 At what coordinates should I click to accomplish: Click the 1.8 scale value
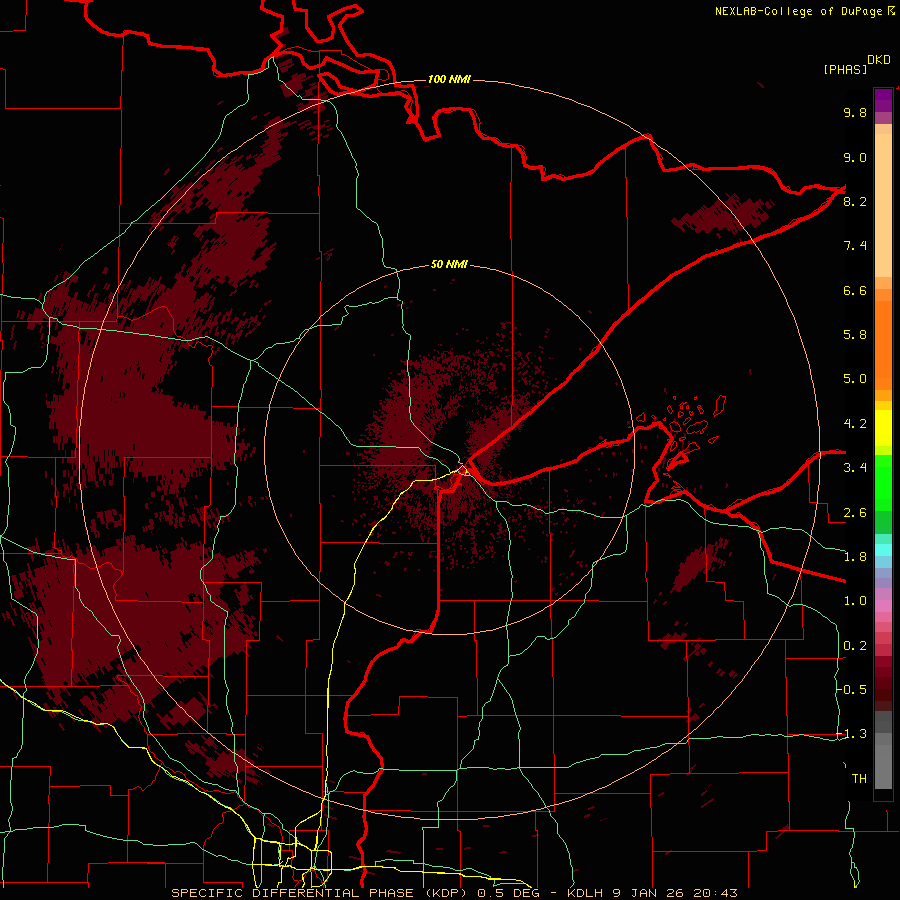coord(855,557)
